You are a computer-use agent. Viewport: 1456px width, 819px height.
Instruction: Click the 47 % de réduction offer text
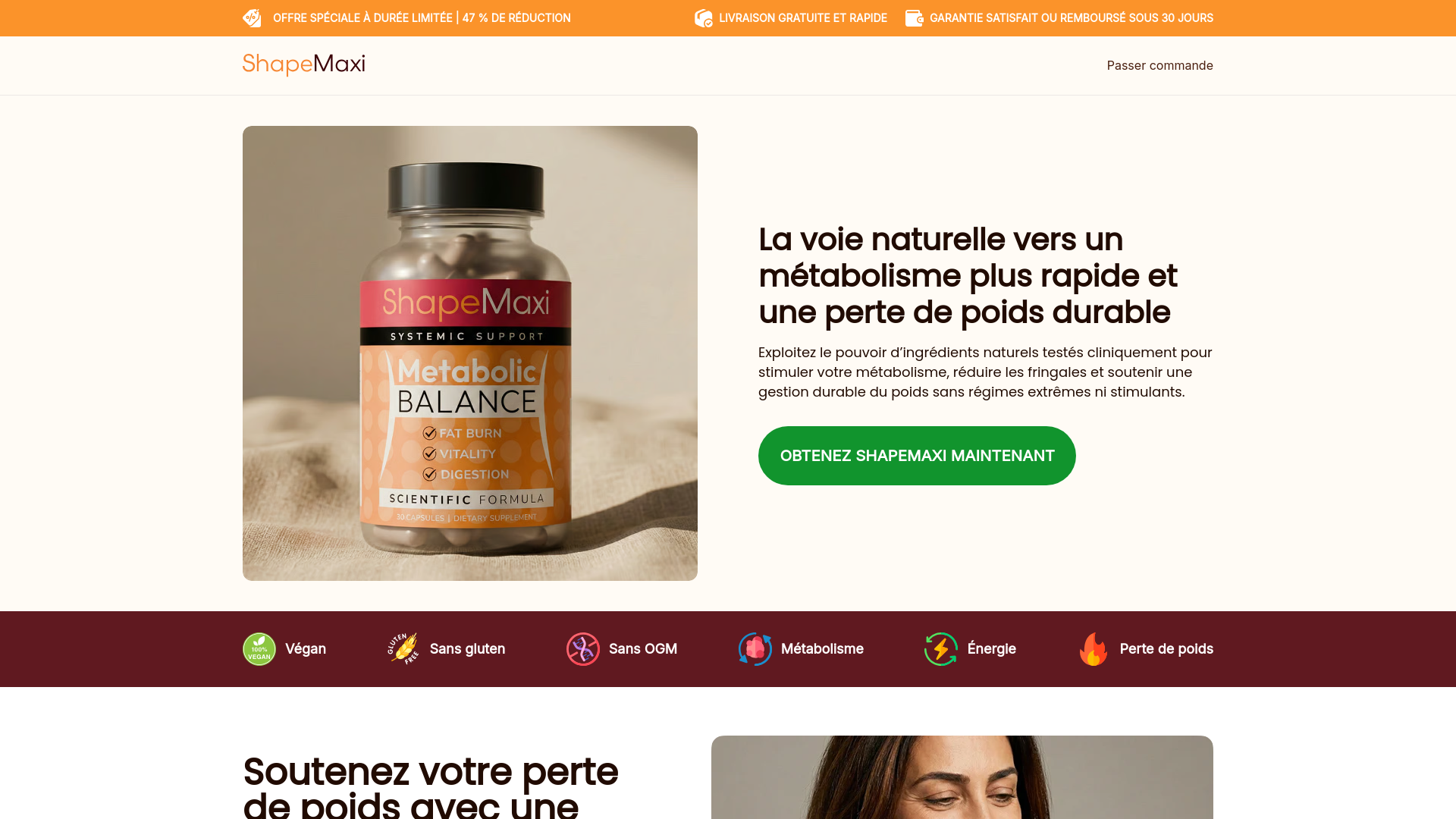coord(516,18)
